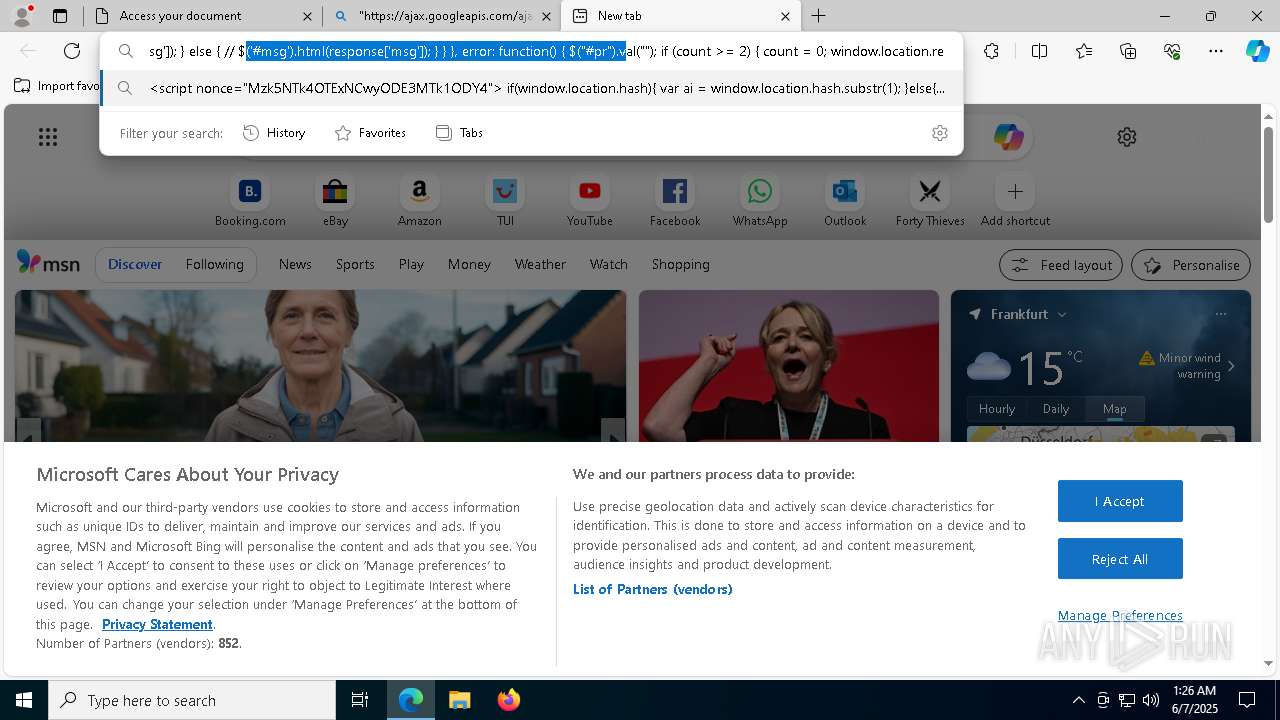Open the Outlook shortcut tile
Screen dimensions: 1280x720
[845, 201]
